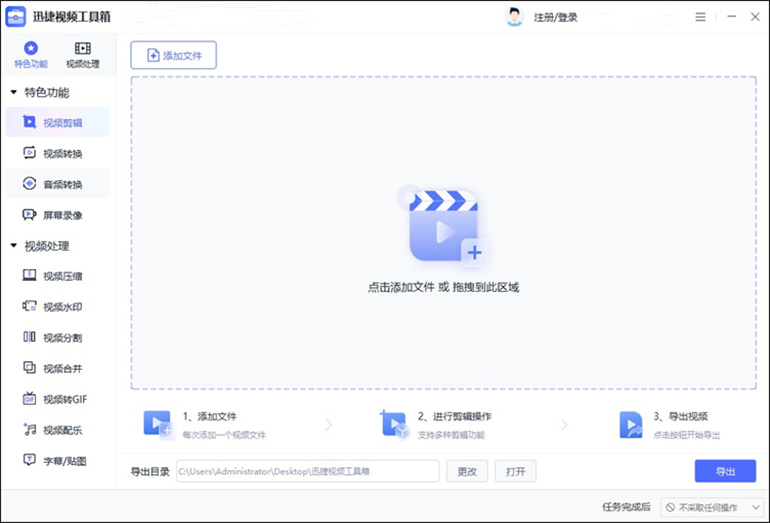Viewport: 770px width, 523px height.
Task: Click the clapperboard add-file icon
Action: point(443,226)
